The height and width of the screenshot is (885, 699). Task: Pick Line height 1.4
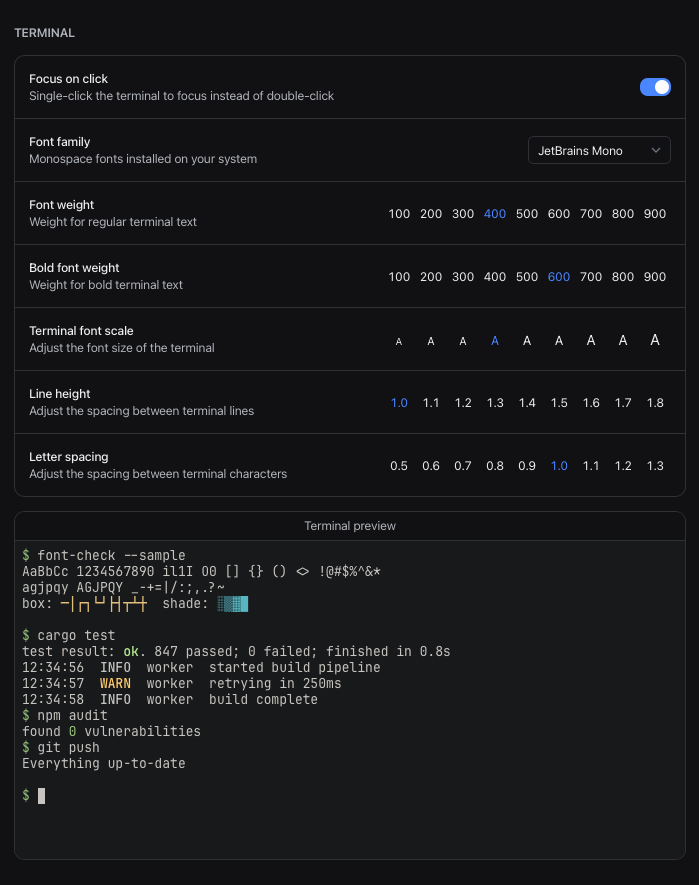click(x=527, y=403)
